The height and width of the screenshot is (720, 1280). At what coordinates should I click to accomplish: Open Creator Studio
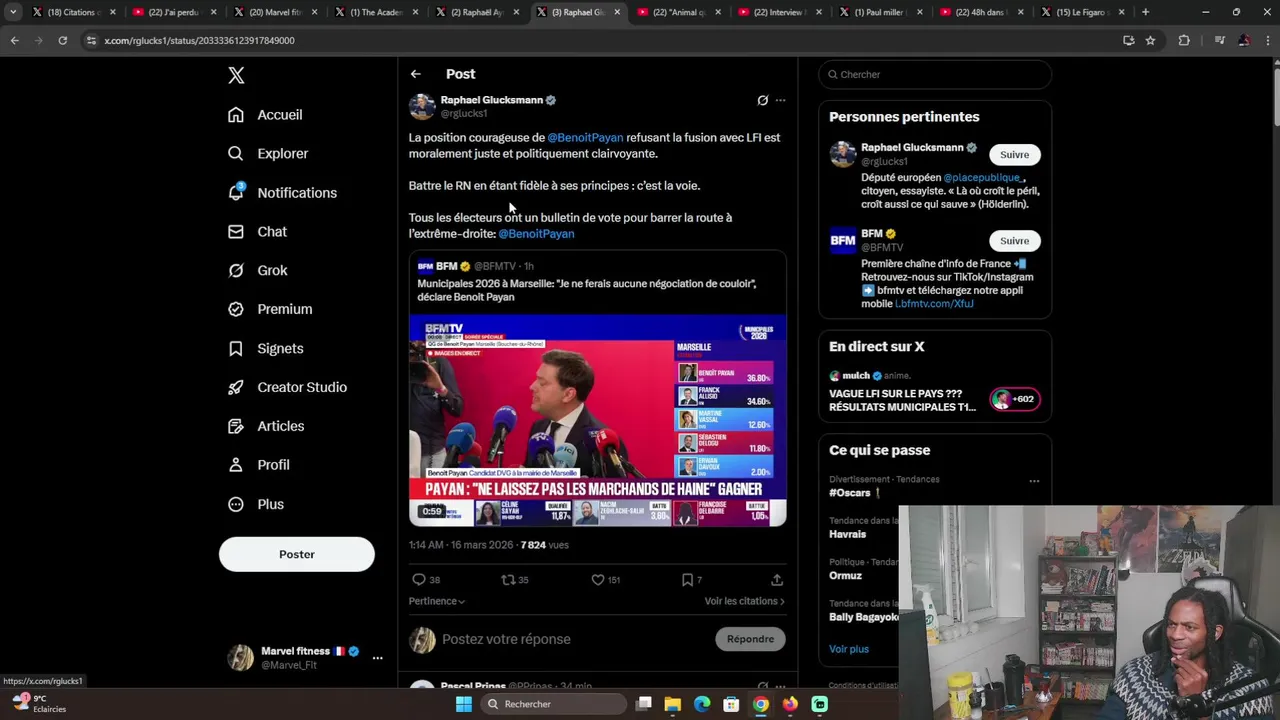click(287, 387)
